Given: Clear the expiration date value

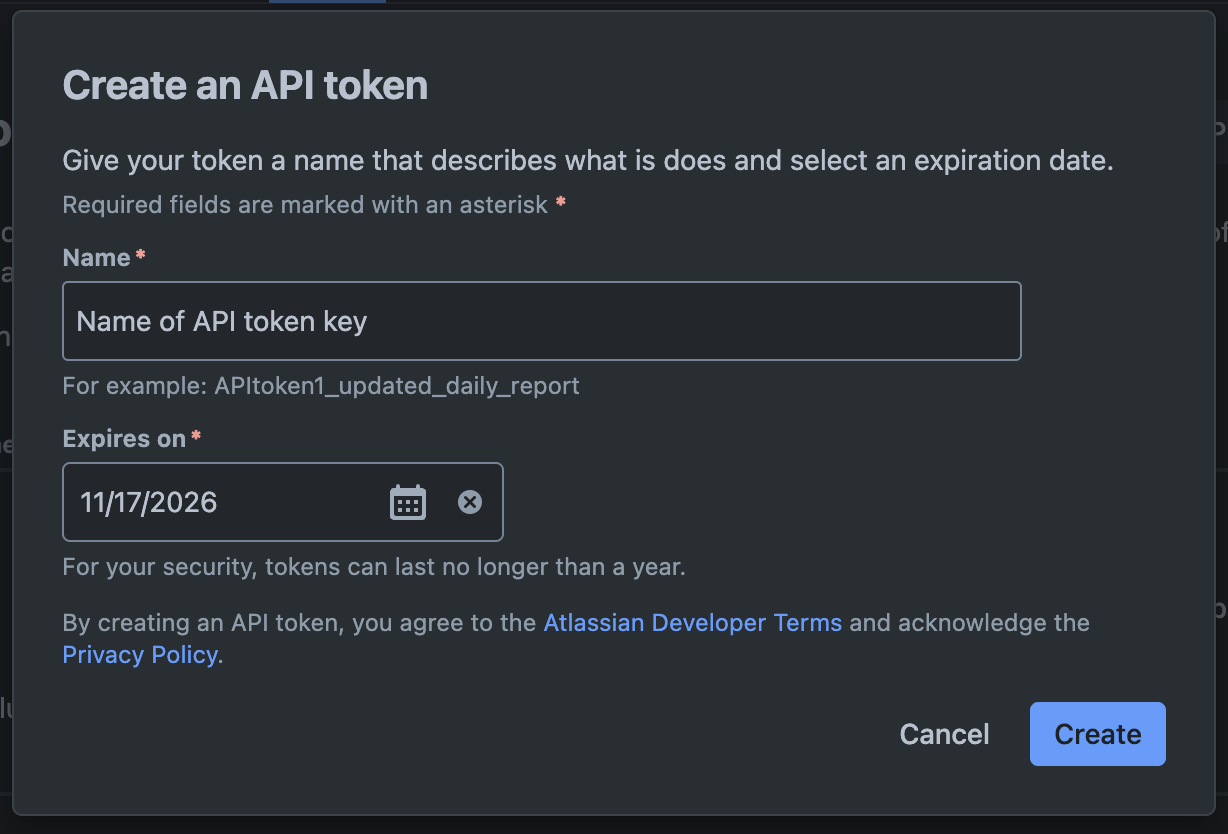Looking at the screenshot, I should click(470, 502).
